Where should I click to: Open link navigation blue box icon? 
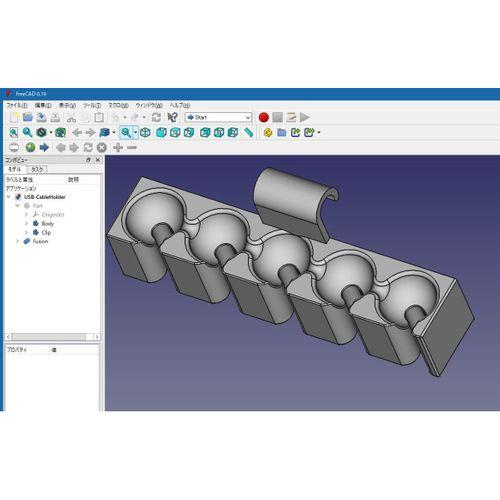click(x=104, y=133)
